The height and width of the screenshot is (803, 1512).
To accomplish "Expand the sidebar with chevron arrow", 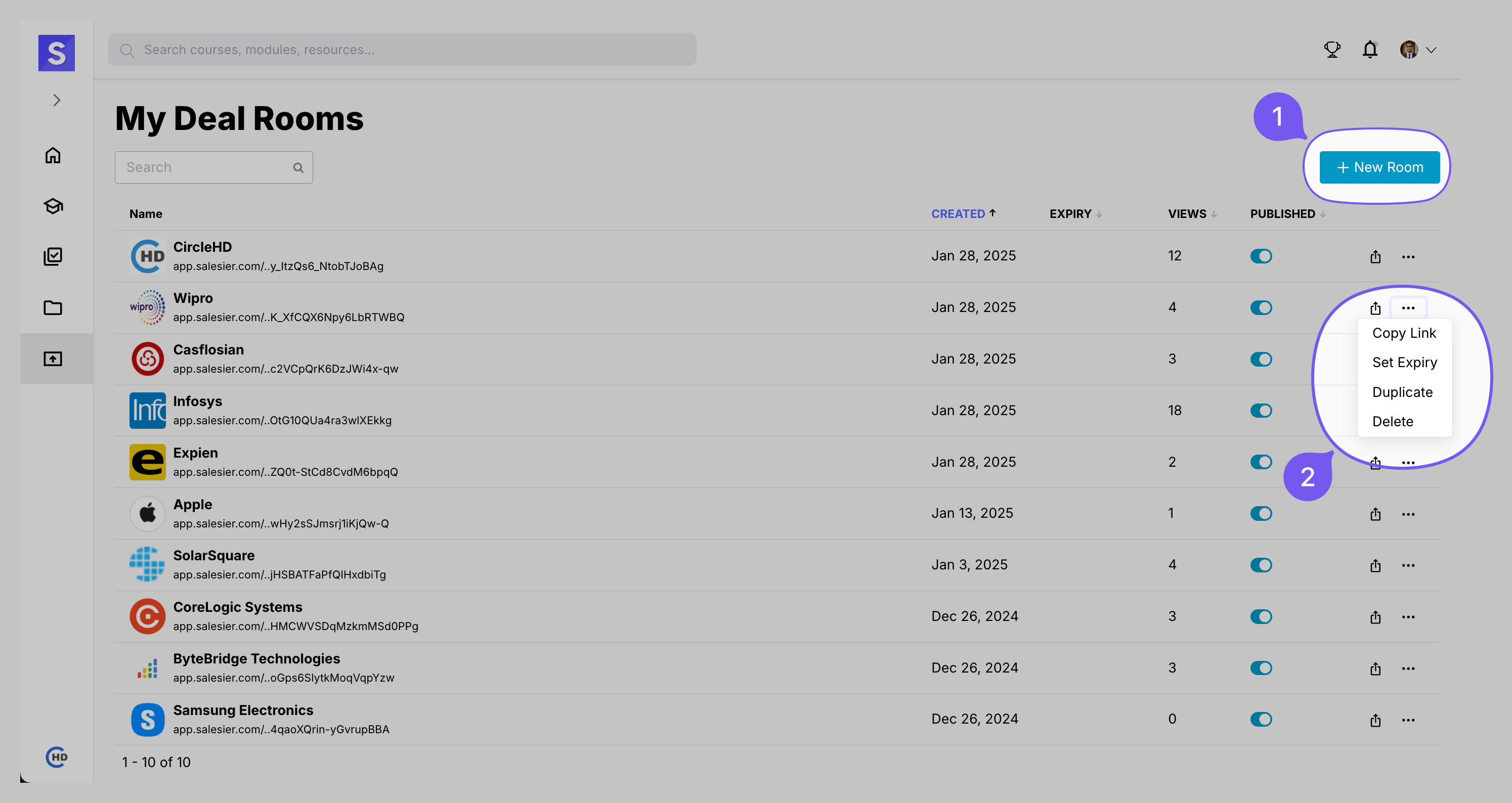I will (56, 100).
